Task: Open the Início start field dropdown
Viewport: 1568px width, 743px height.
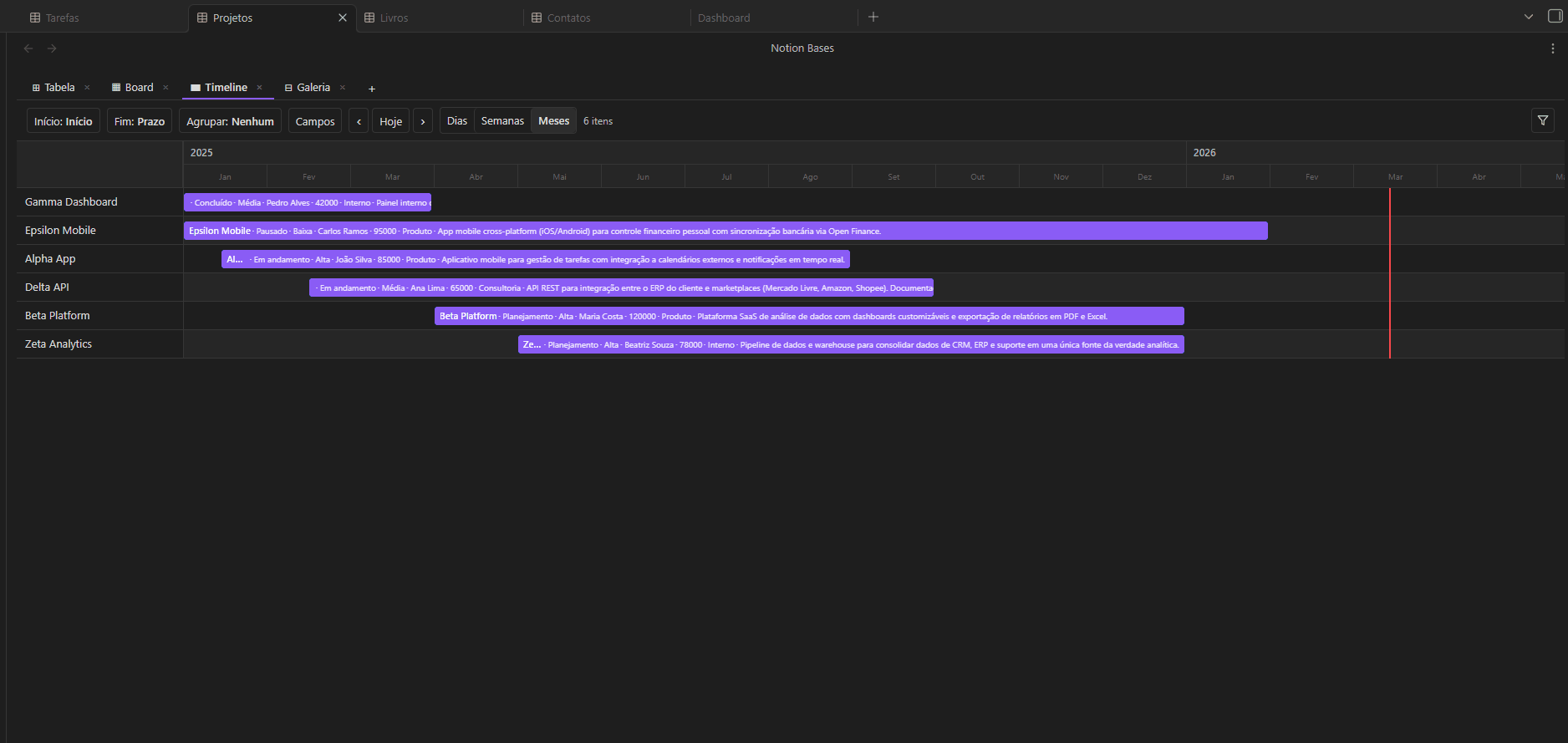Action: pos(64,121)
